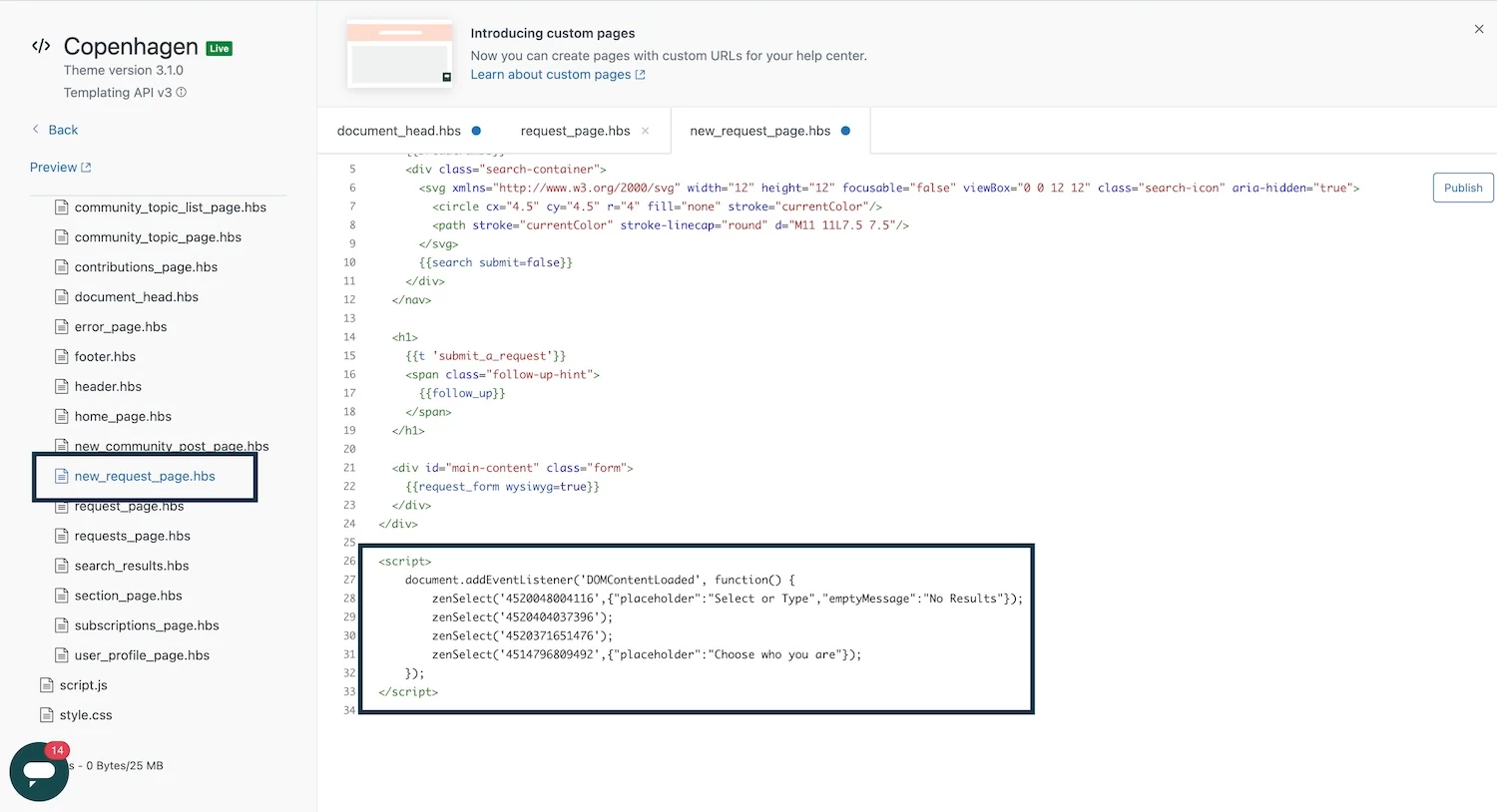Open user_profile_page.hbs template file
This screenshot has height=812, width=1497.
142,655
